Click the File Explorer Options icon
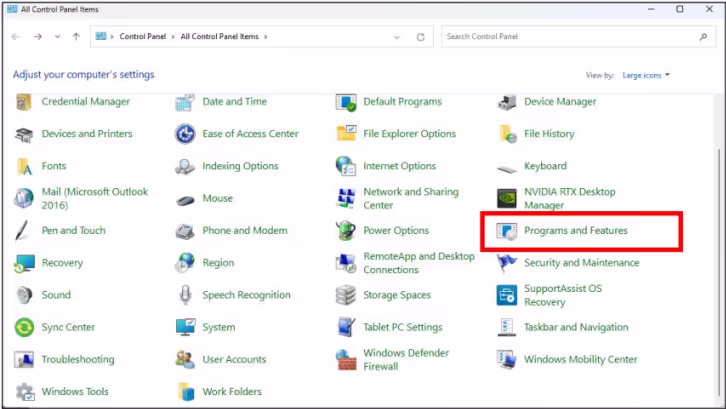Screen dimensions: 726x409 tap(346, 134)
